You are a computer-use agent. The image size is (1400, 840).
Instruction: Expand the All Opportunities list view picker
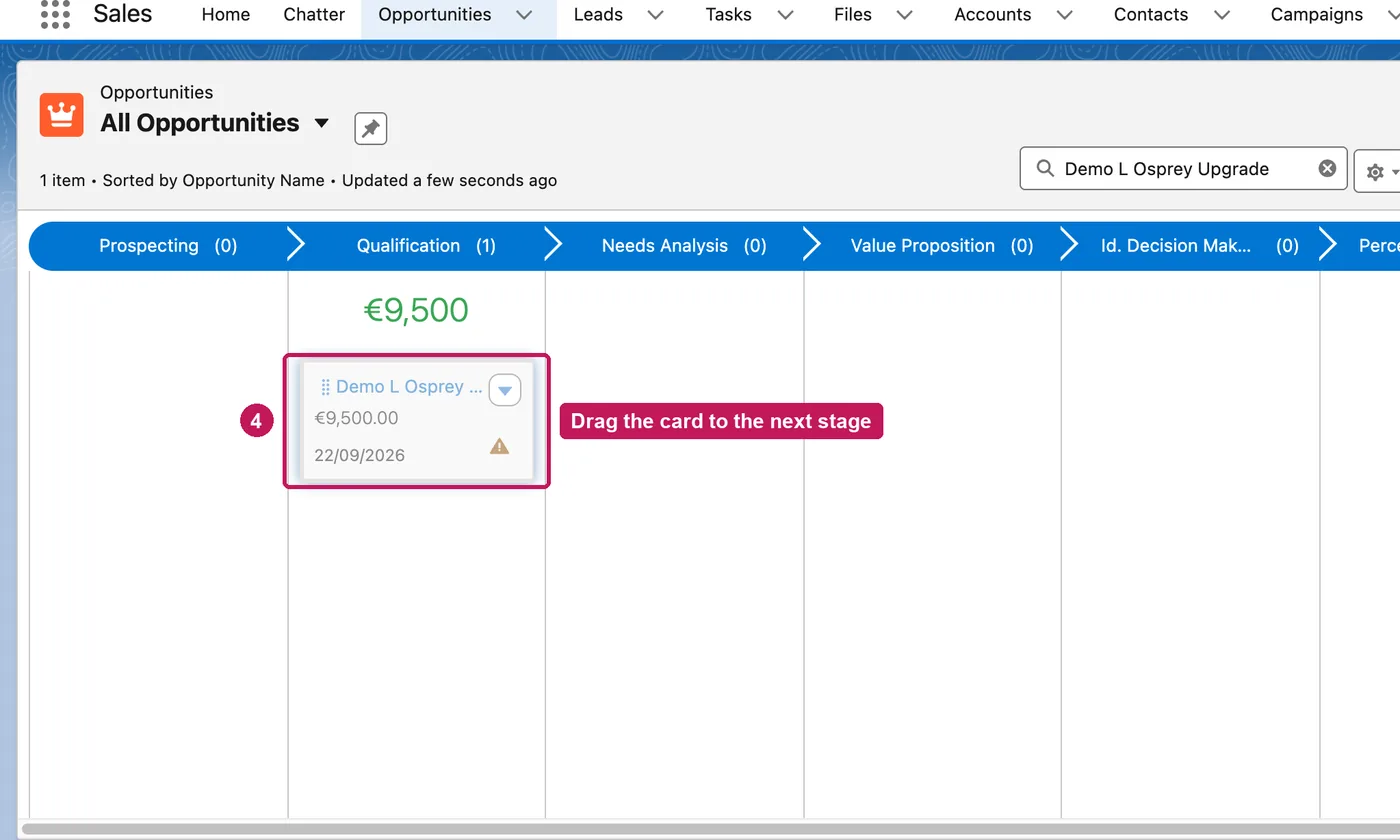pos(322,123)
